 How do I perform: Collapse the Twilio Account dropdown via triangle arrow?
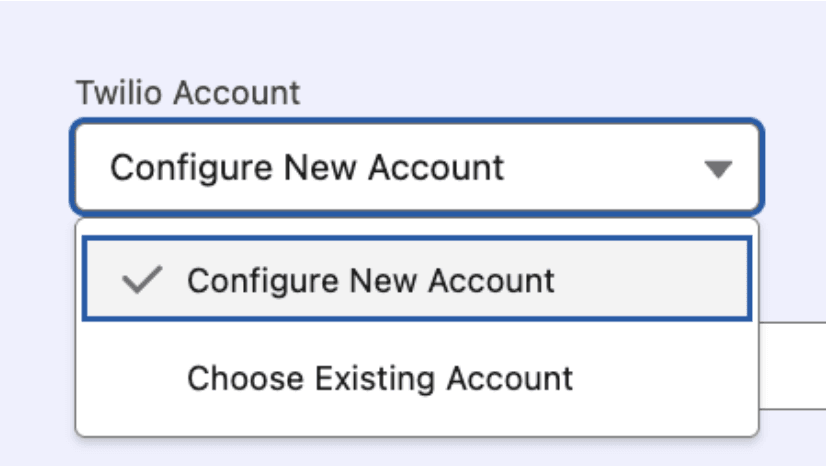[718, 168]
